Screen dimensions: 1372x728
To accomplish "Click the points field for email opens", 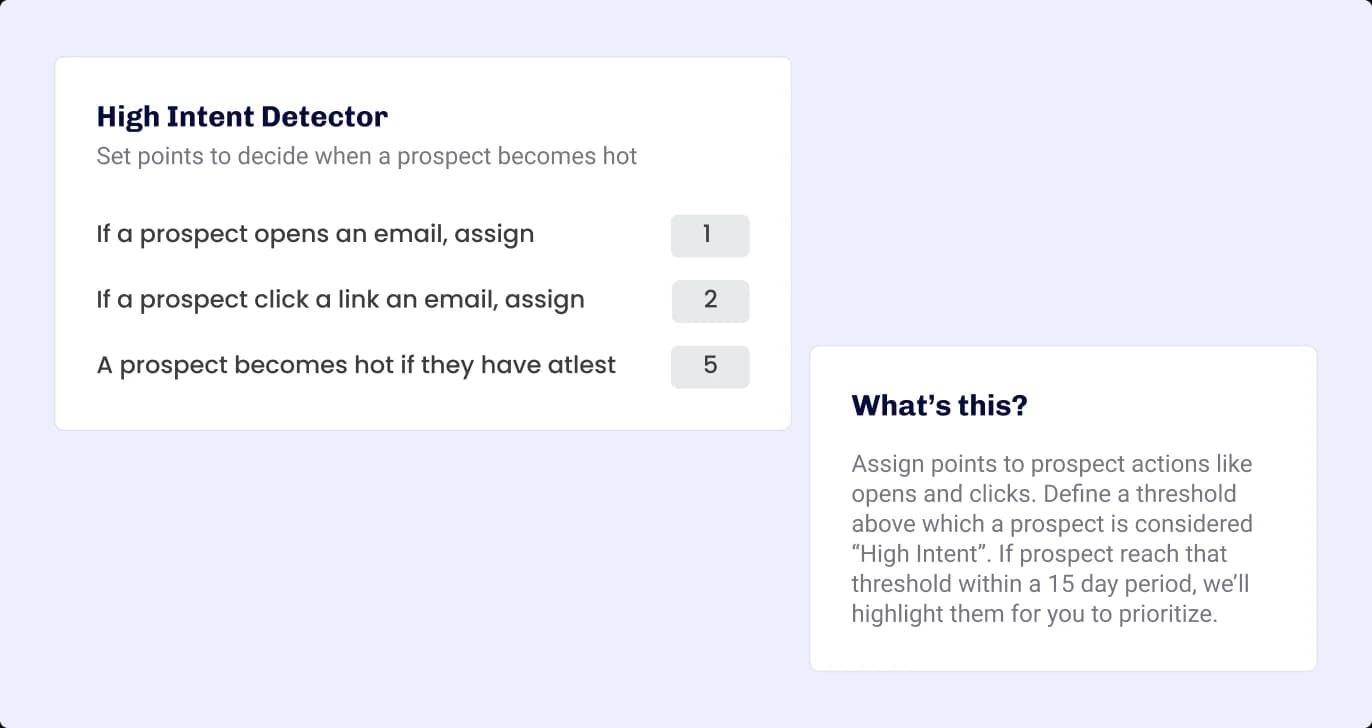I will [710, 236].
